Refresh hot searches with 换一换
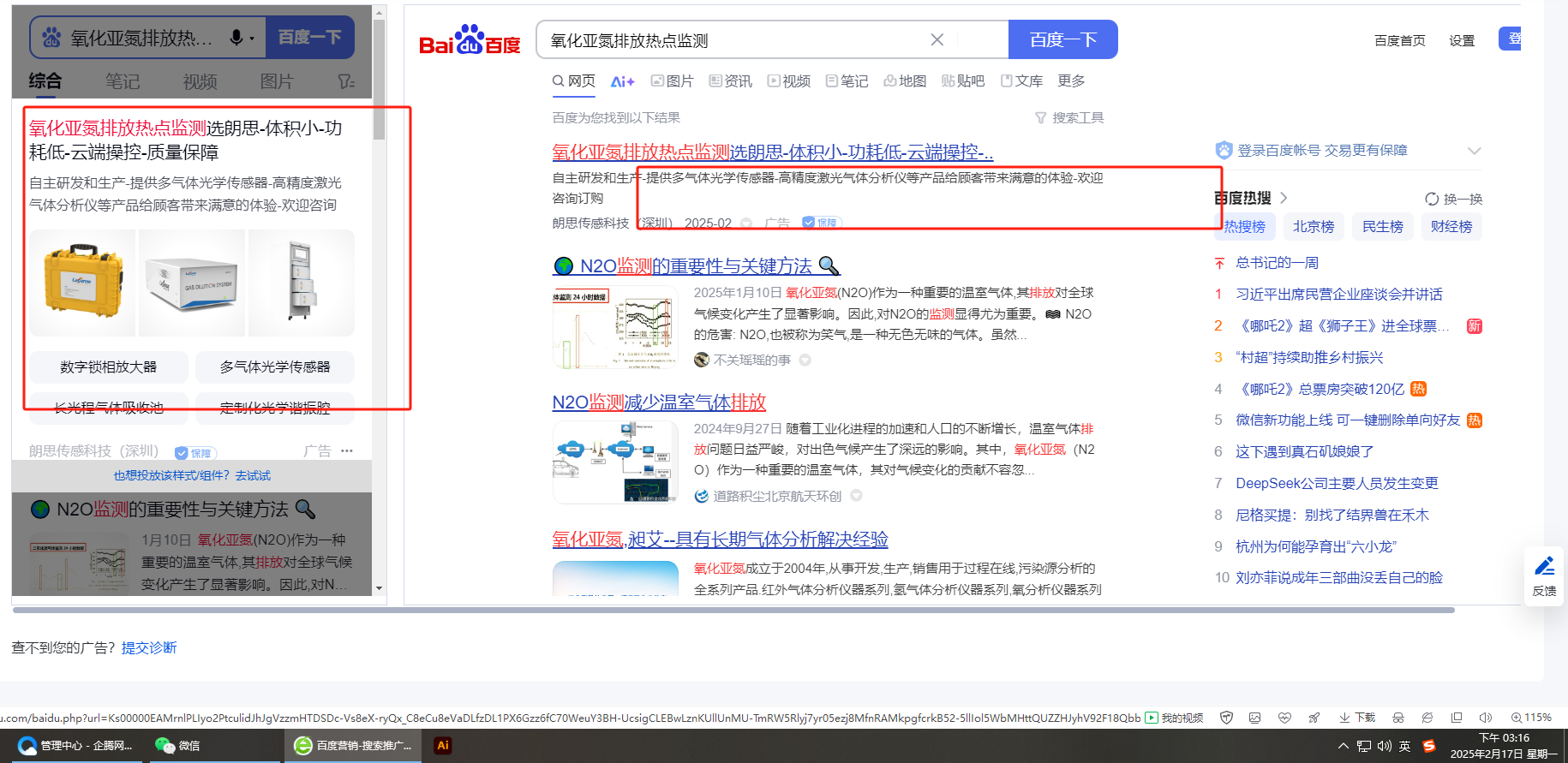 pyautogui.click(x=1453, y=199)
